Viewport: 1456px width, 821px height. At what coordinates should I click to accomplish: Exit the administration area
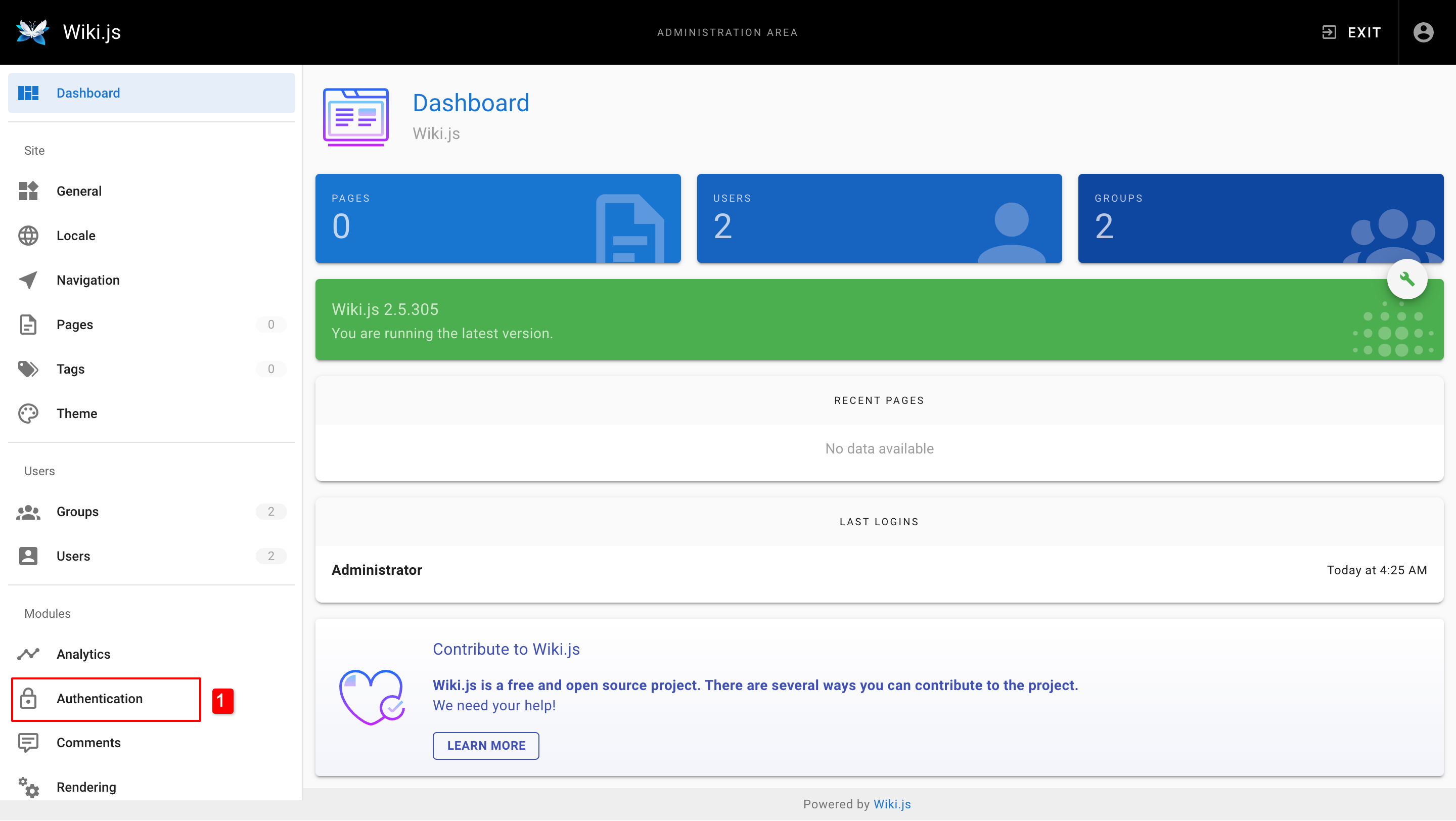(1351, 32)
